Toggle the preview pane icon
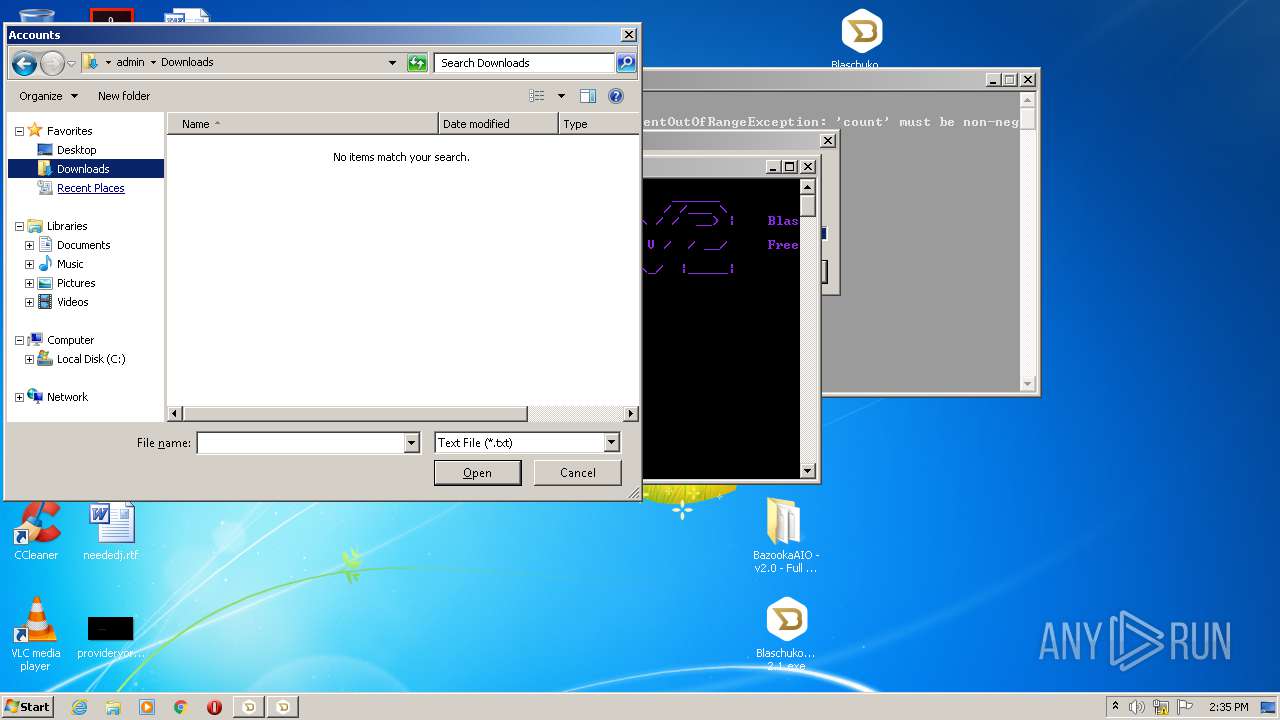 tap(588, 96)
